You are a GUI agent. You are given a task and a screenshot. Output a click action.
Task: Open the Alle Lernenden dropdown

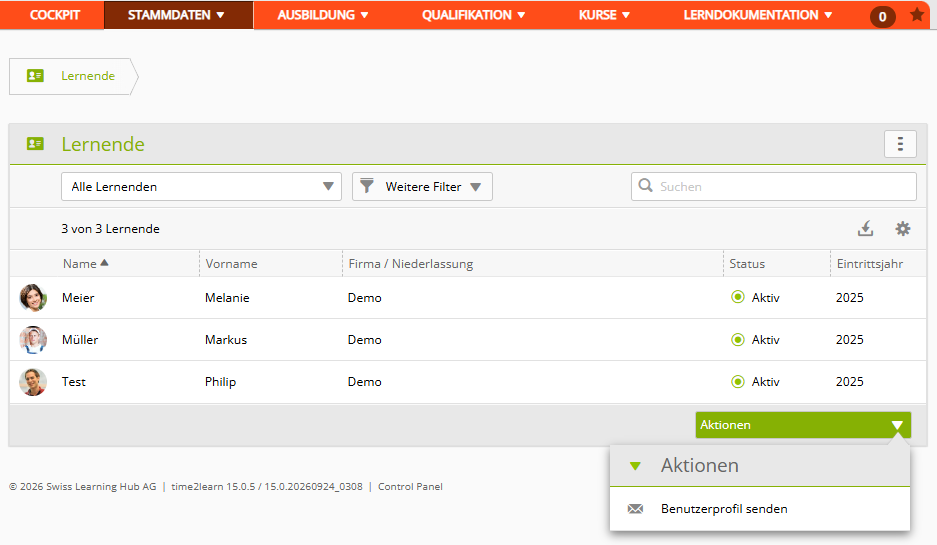coord(201,186)
